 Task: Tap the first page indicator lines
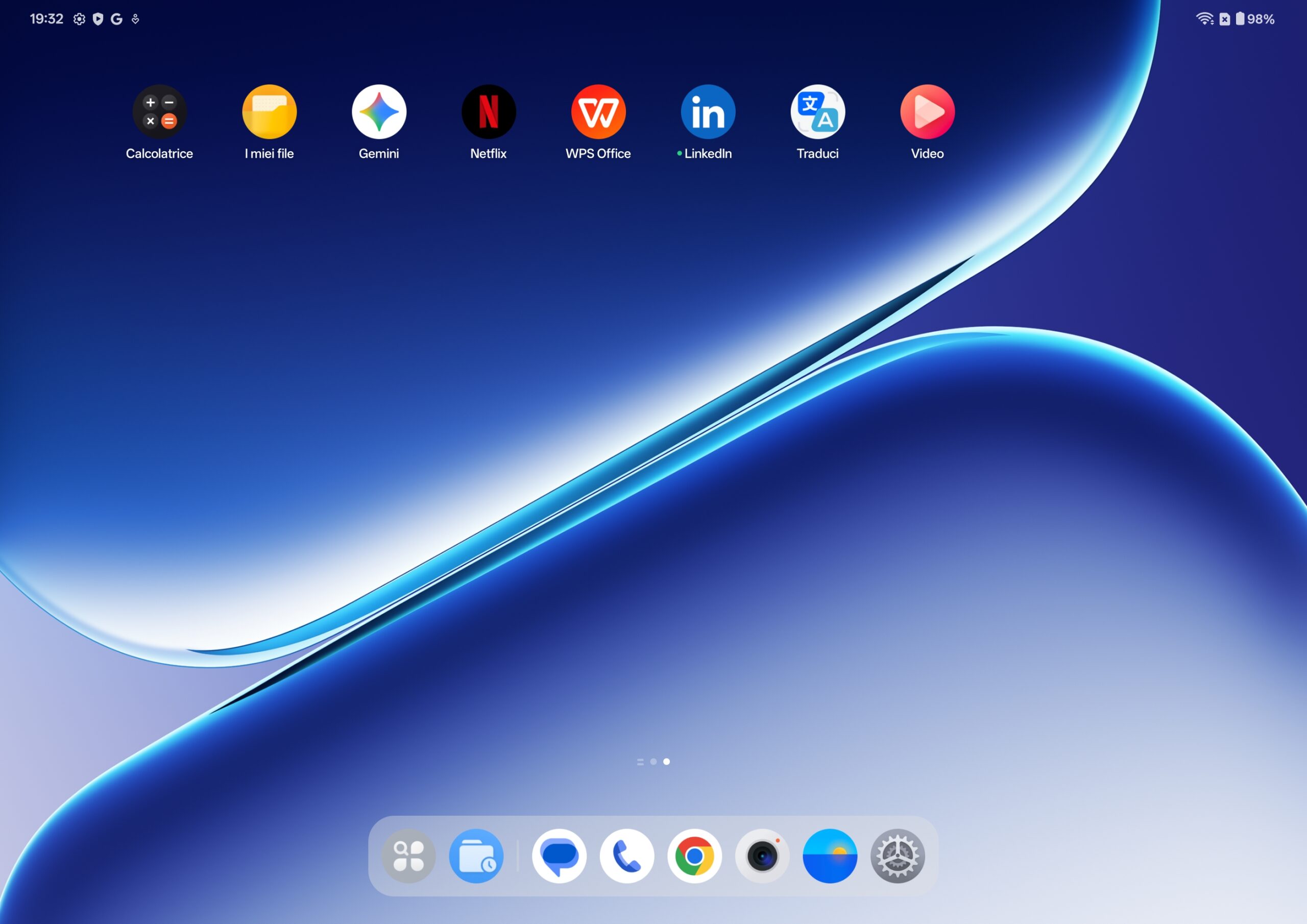(x=640, y=762)
